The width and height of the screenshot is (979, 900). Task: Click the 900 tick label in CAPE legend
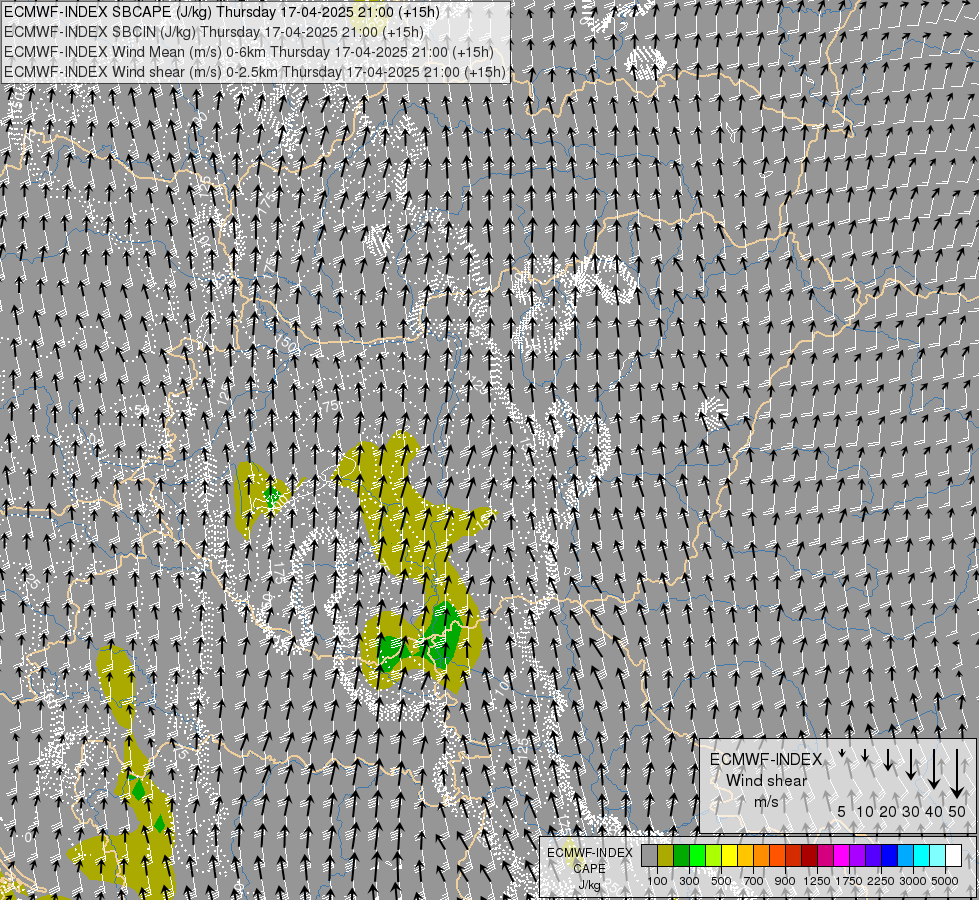[x=785, y=881]
